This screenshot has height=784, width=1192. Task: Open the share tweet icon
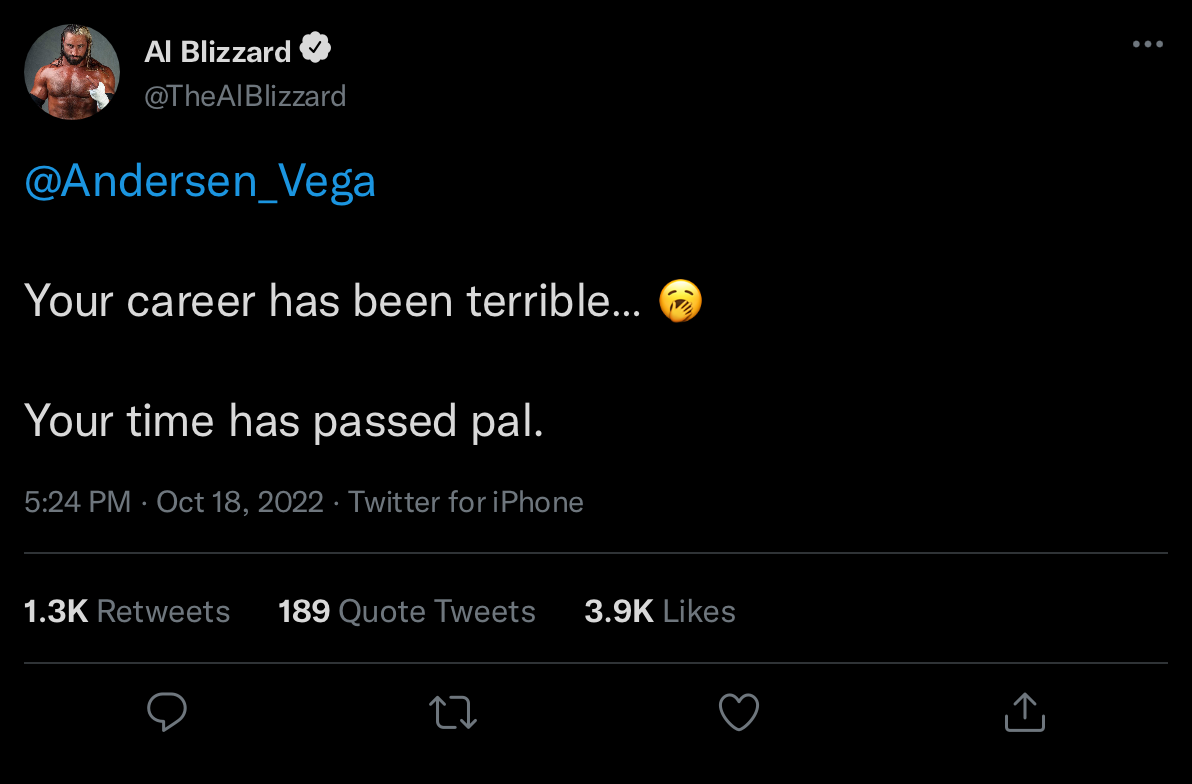pyautogui.click(x=1024, y=712)
